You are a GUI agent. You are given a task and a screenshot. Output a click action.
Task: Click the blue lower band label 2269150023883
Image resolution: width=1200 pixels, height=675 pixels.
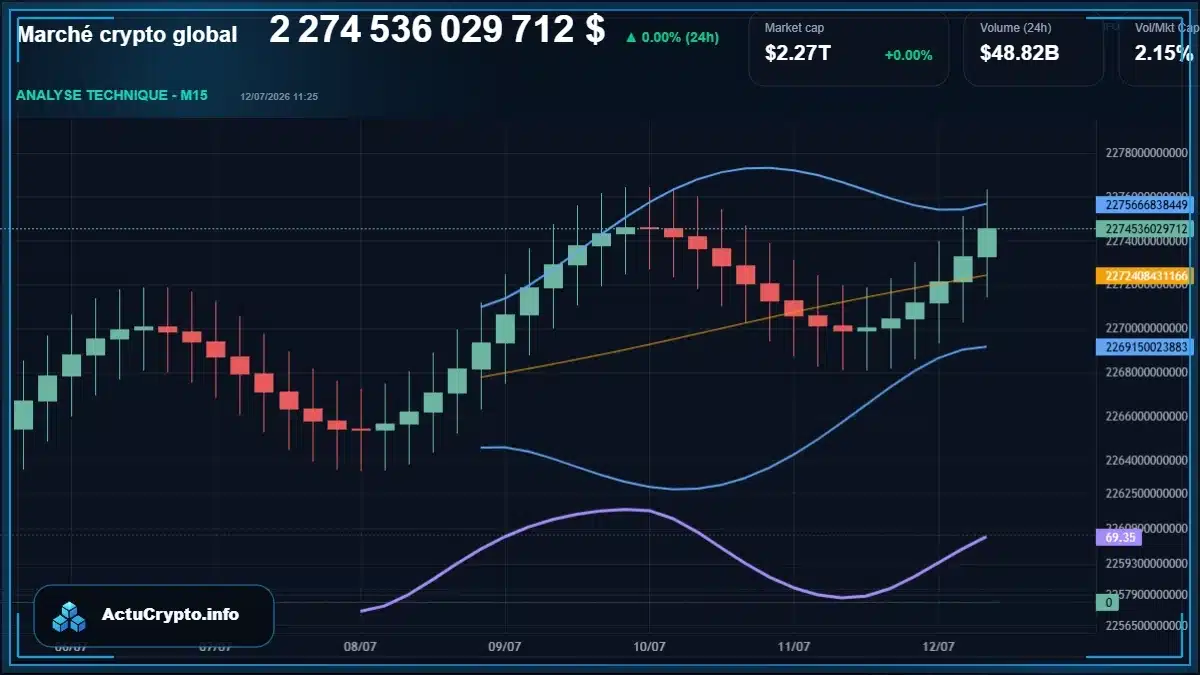point(1145,347)
